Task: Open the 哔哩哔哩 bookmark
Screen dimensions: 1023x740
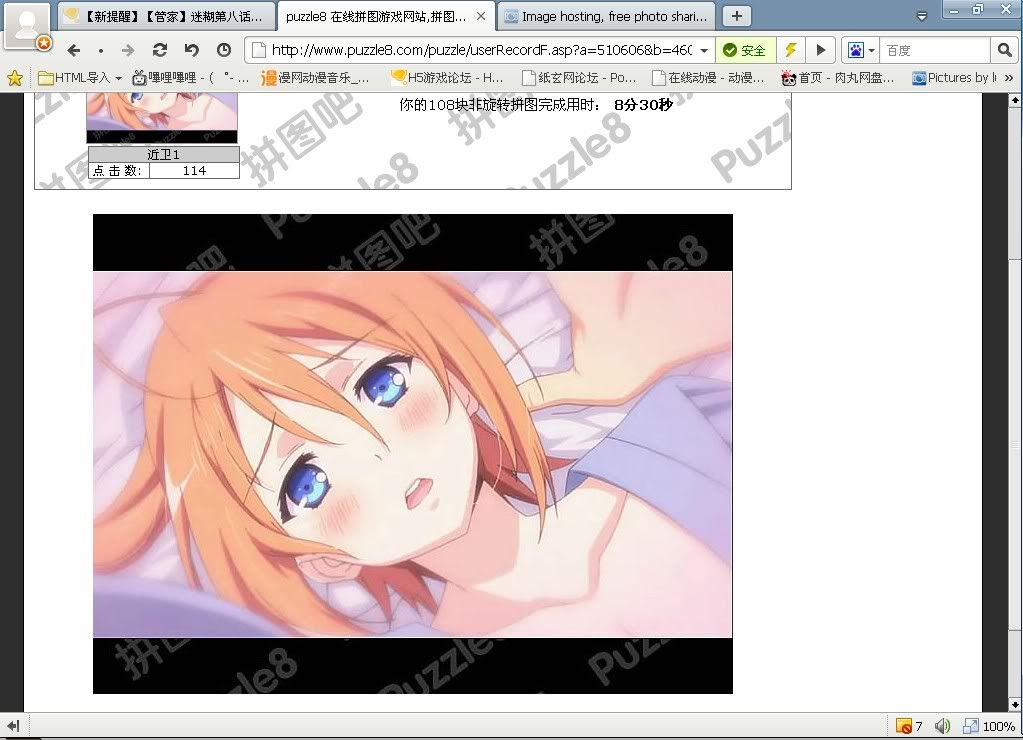Action: 190,78
